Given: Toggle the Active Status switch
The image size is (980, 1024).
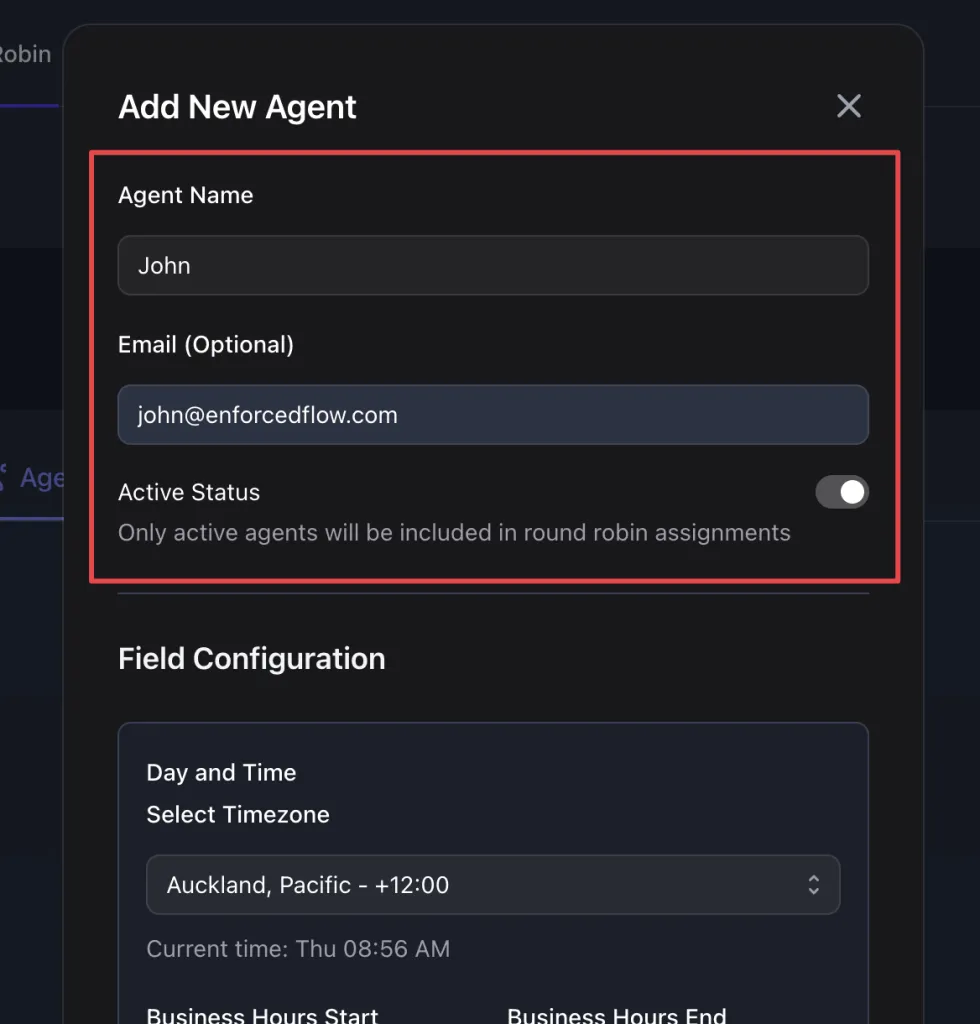Looking at the screenshot, I should click(841, 492).
